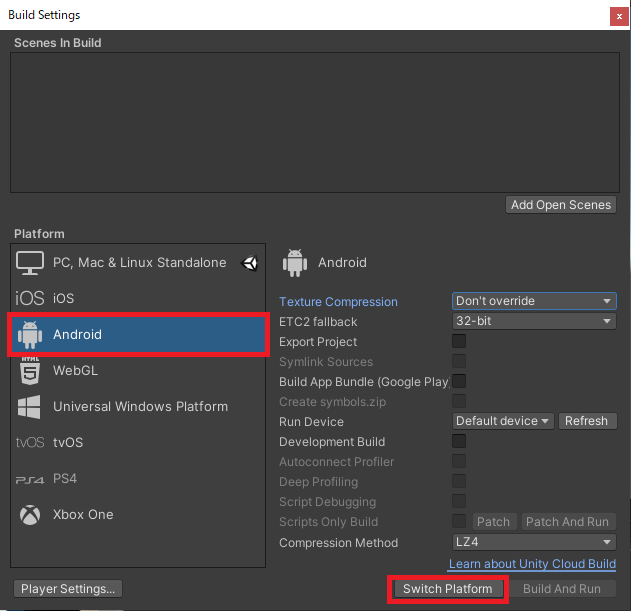Toggle the Create symbols.zip checkbox
Screen dimensions: 631x611
459,401
